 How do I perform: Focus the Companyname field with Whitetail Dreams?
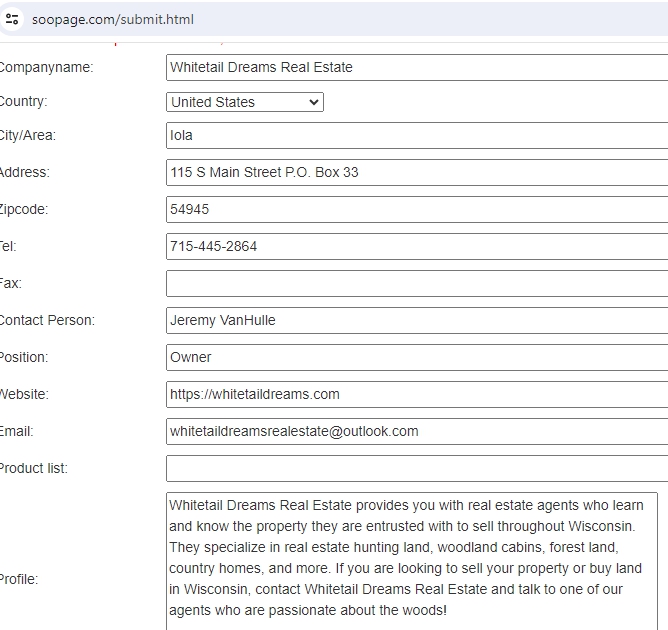point(416,67)
